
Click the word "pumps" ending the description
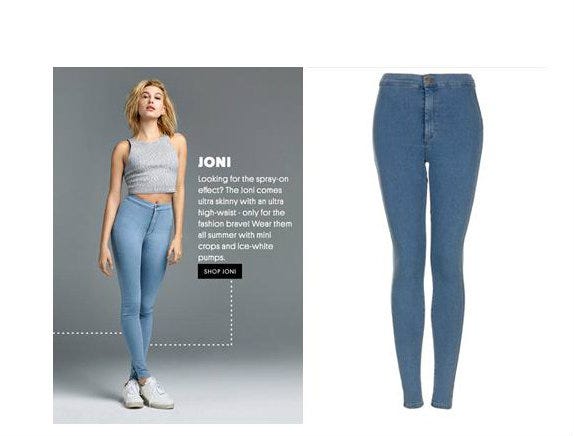tap(211, 258)
